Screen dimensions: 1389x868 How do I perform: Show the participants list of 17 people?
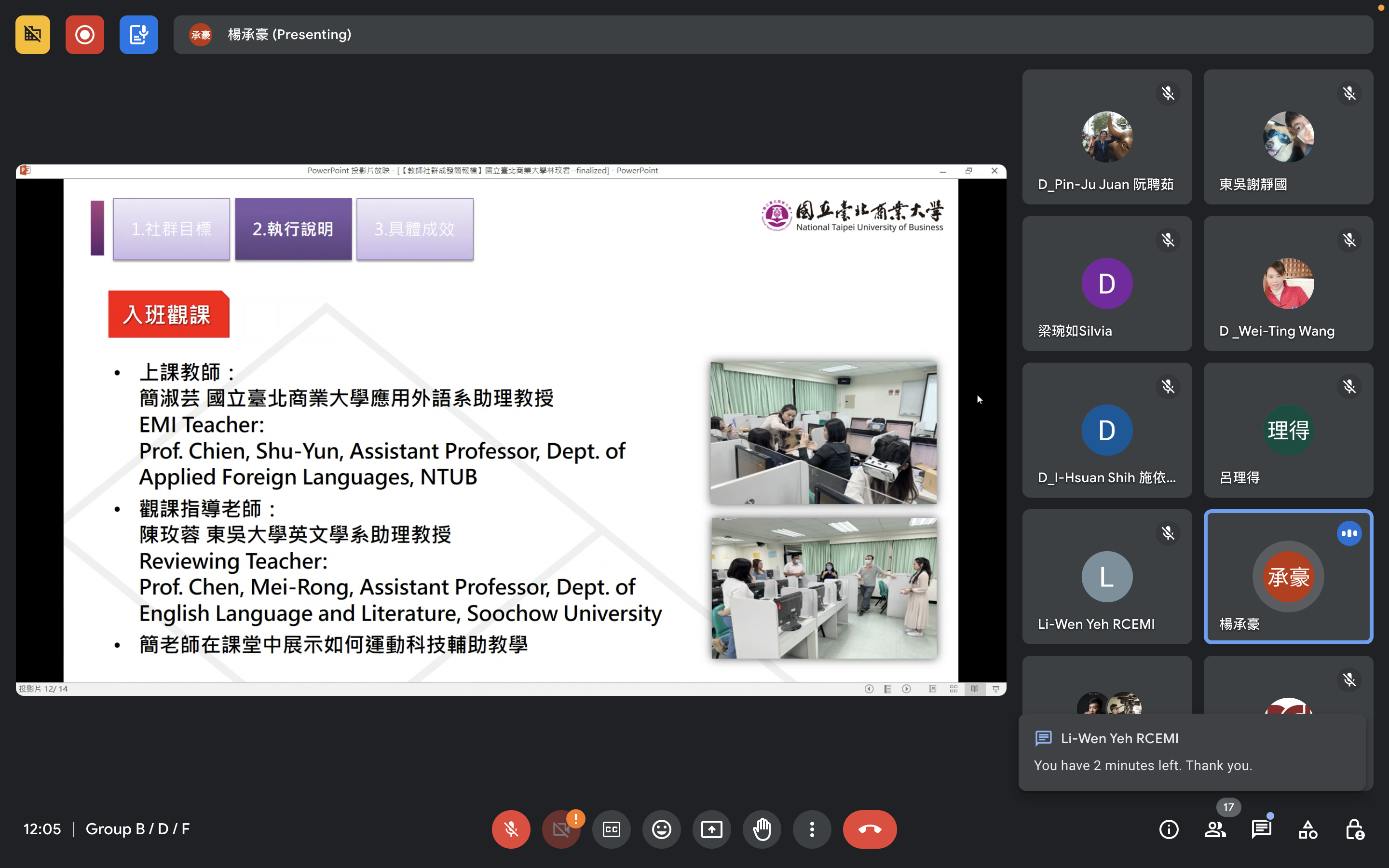point(1215,829)
